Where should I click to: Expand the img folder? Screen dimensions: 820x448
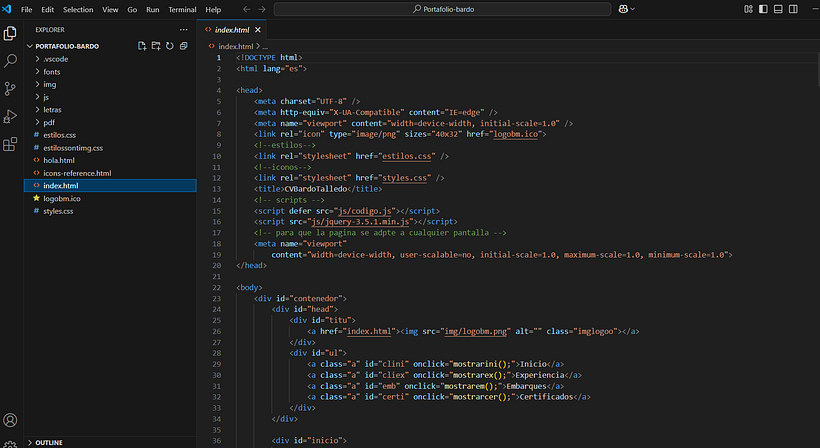pos(110,84)
